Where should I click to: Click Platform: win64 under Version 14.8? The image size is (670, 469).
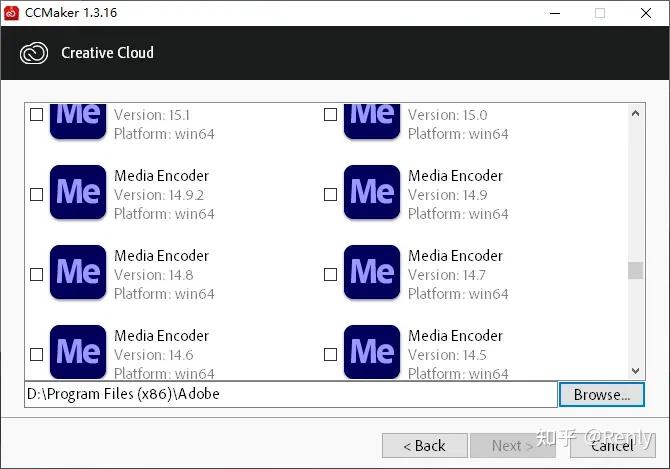click(x=164, y=294)
